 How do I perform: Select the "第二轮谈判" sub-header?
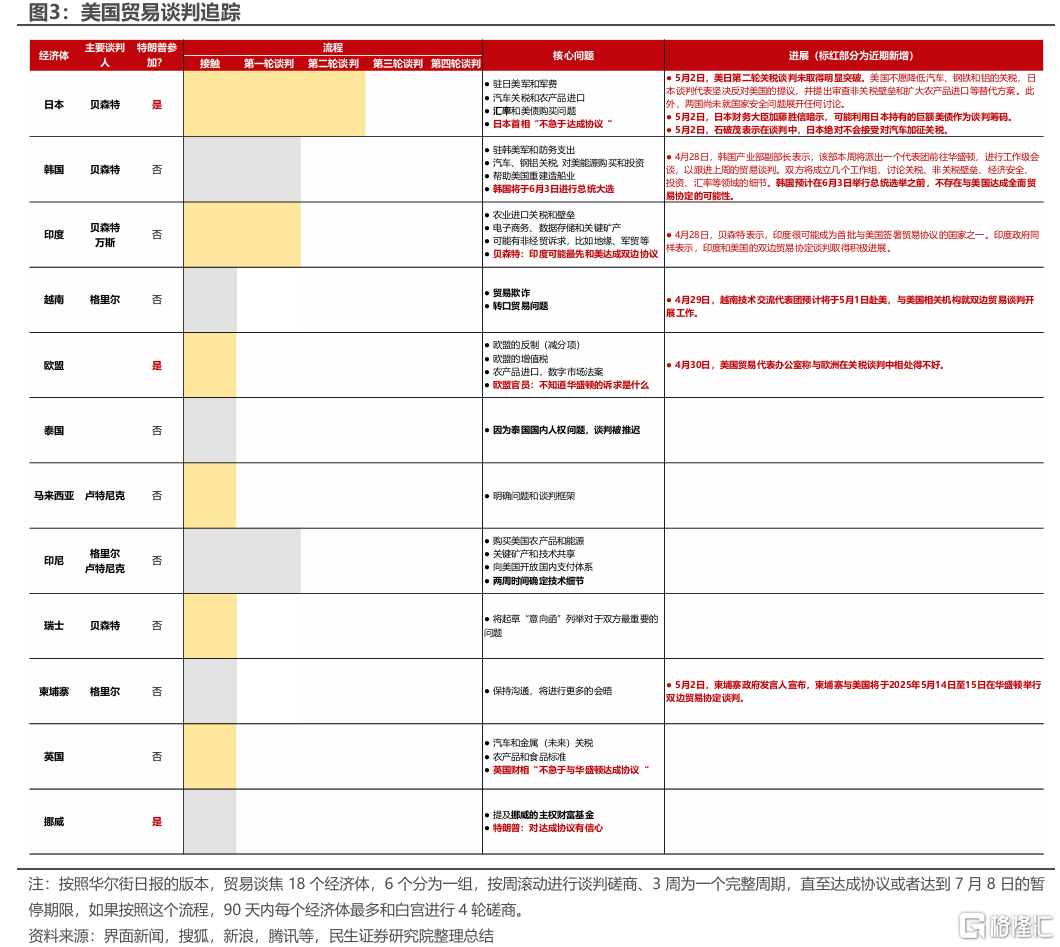(333, 64)
